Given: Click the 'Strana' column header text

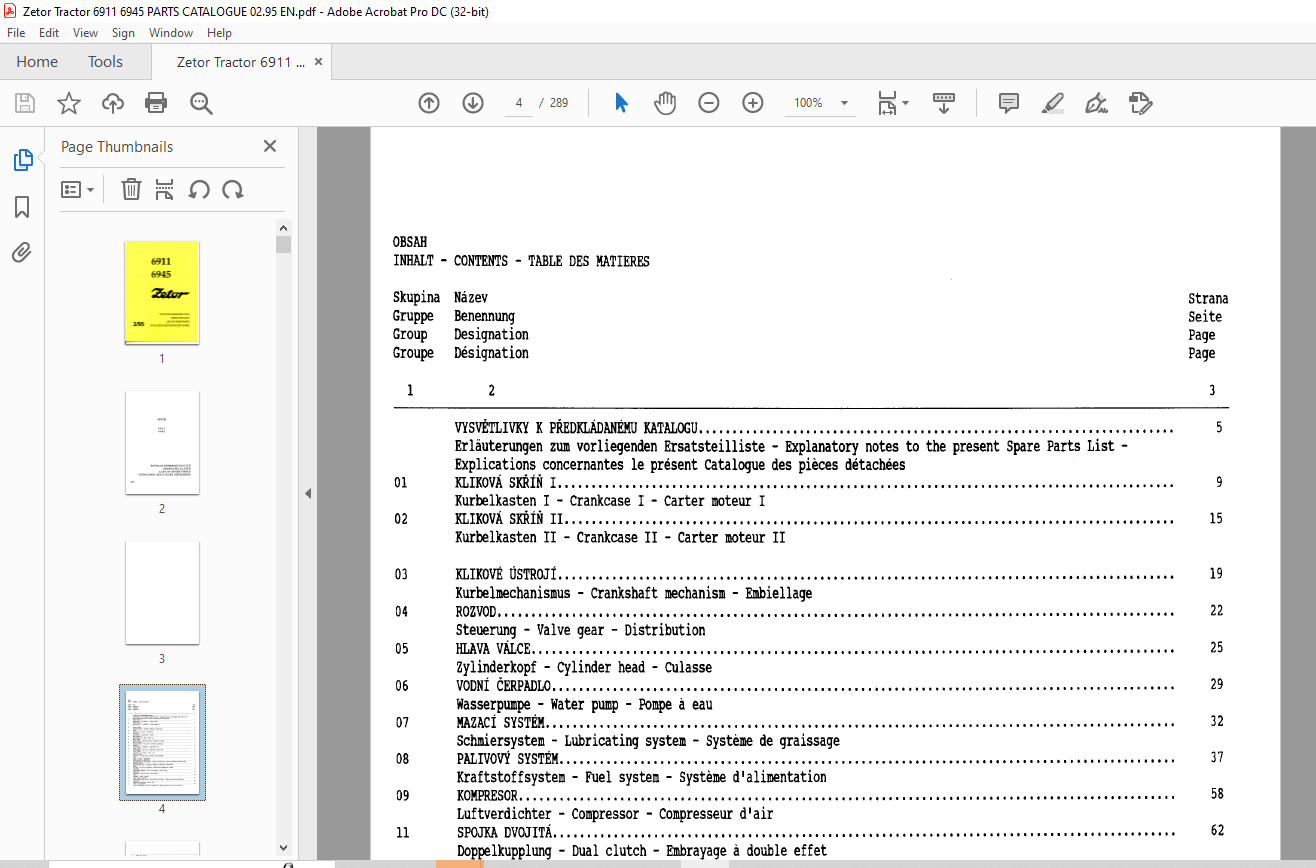Looking at the screenshot, I should click(x=1208, y=299).
